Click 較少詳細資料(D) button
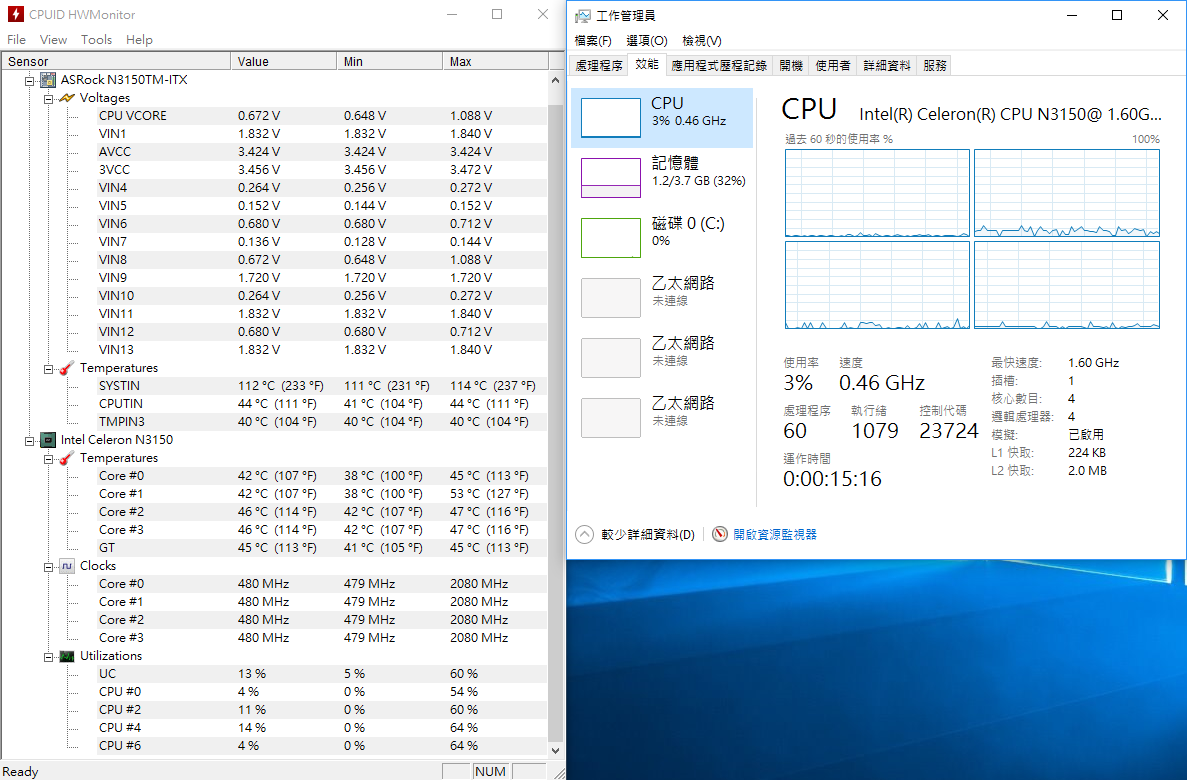 click(635, 535)
